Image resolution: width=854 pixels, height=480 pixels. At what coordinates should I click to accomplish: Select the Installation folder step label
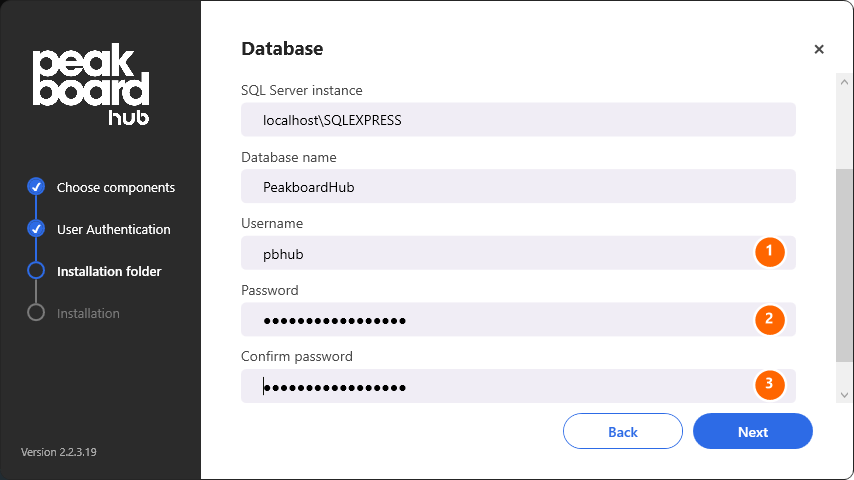109,271
